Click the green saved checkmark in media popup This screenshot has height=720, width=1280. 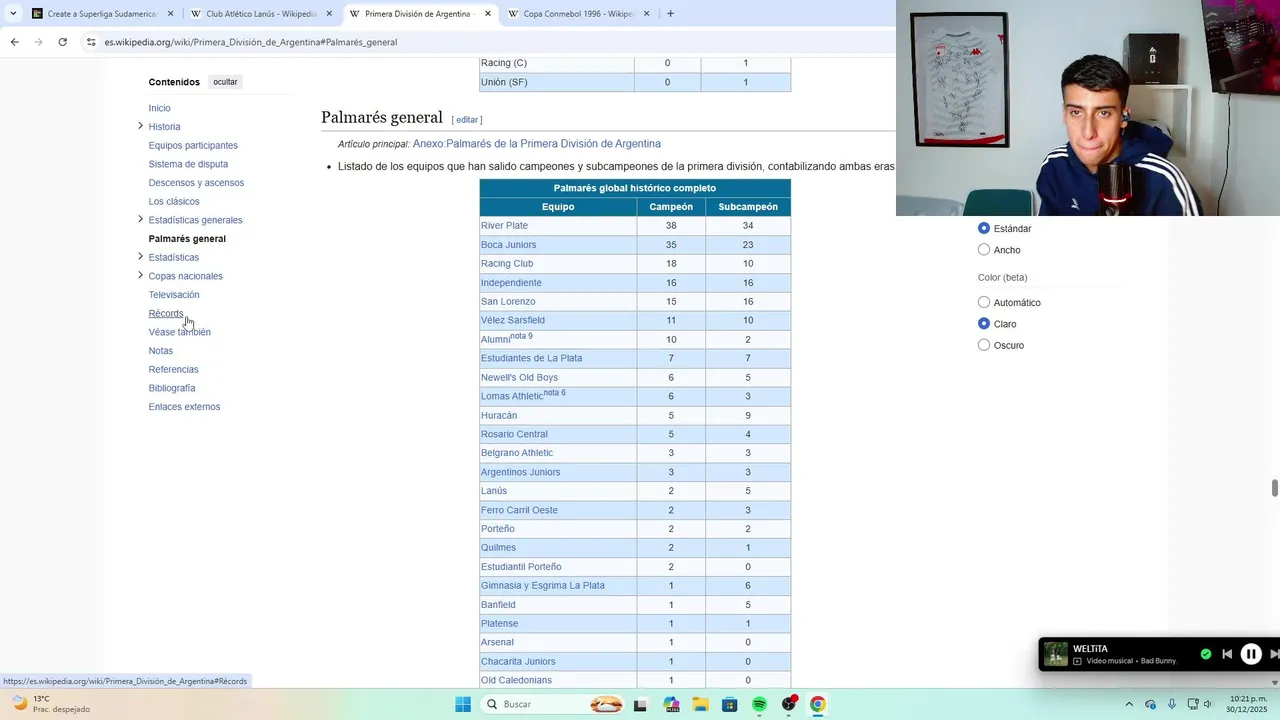point(1206,654)
